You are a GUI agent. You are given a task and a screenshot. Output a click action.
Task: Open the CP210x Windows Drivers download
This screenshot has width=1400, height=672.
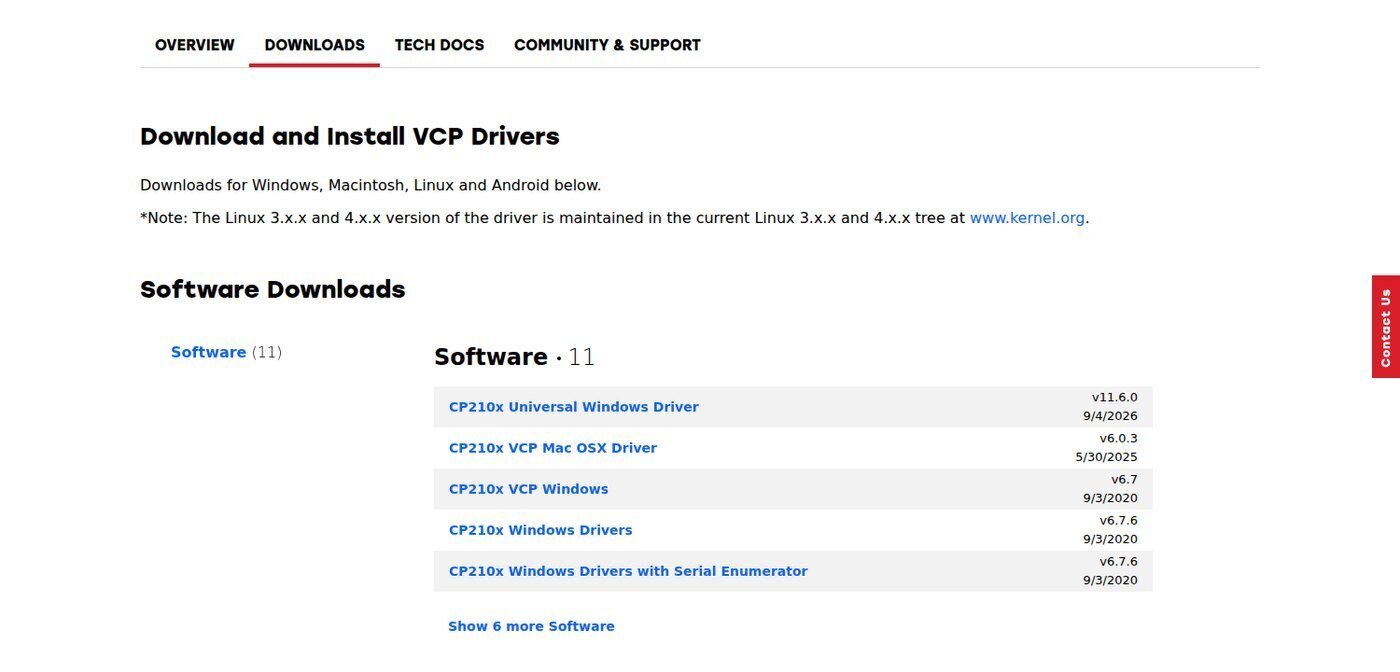[540, 530]
